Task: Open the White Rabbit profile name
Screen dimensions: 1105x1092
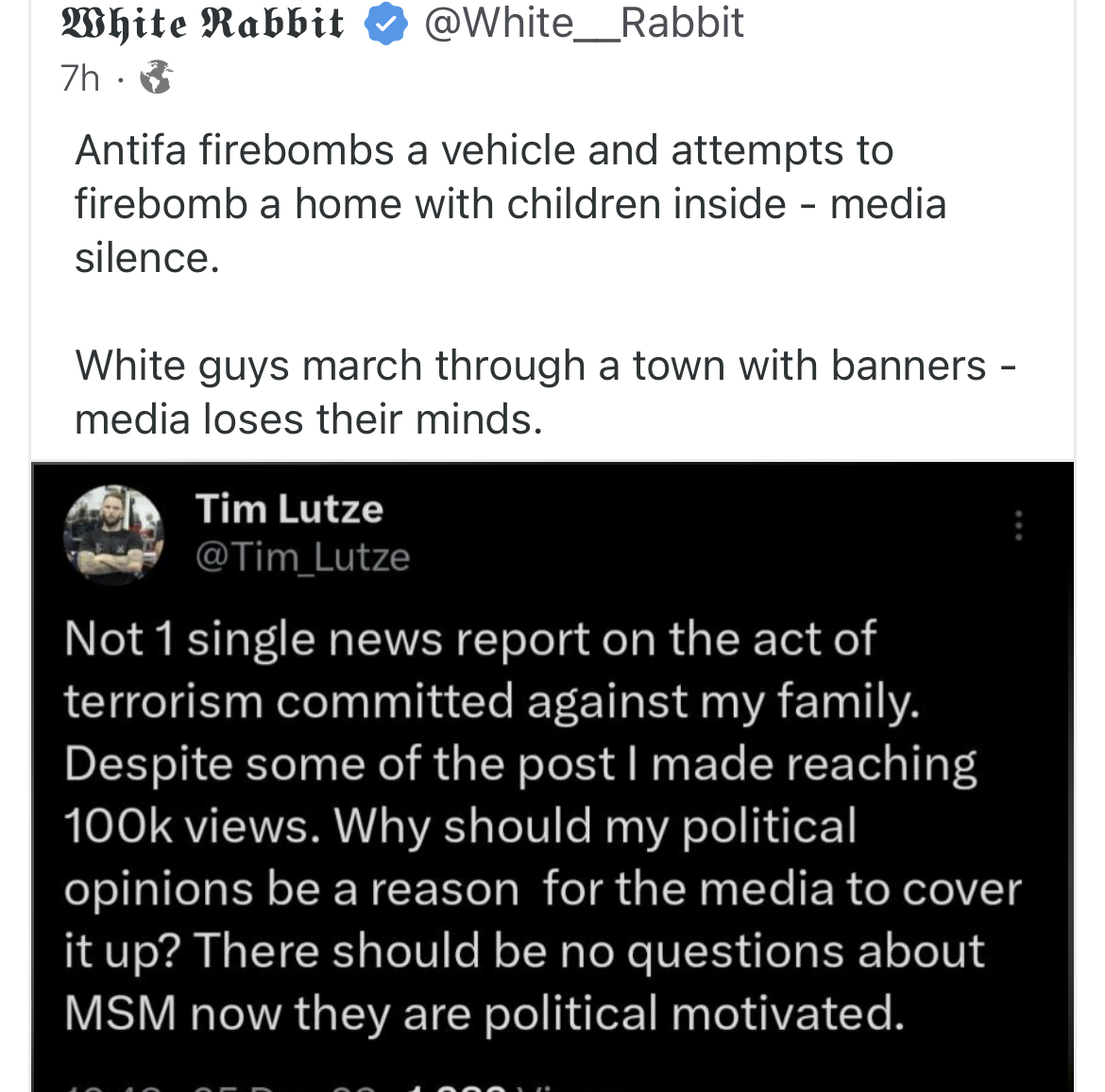Action: pyautogui.click(x=202, y=24)
